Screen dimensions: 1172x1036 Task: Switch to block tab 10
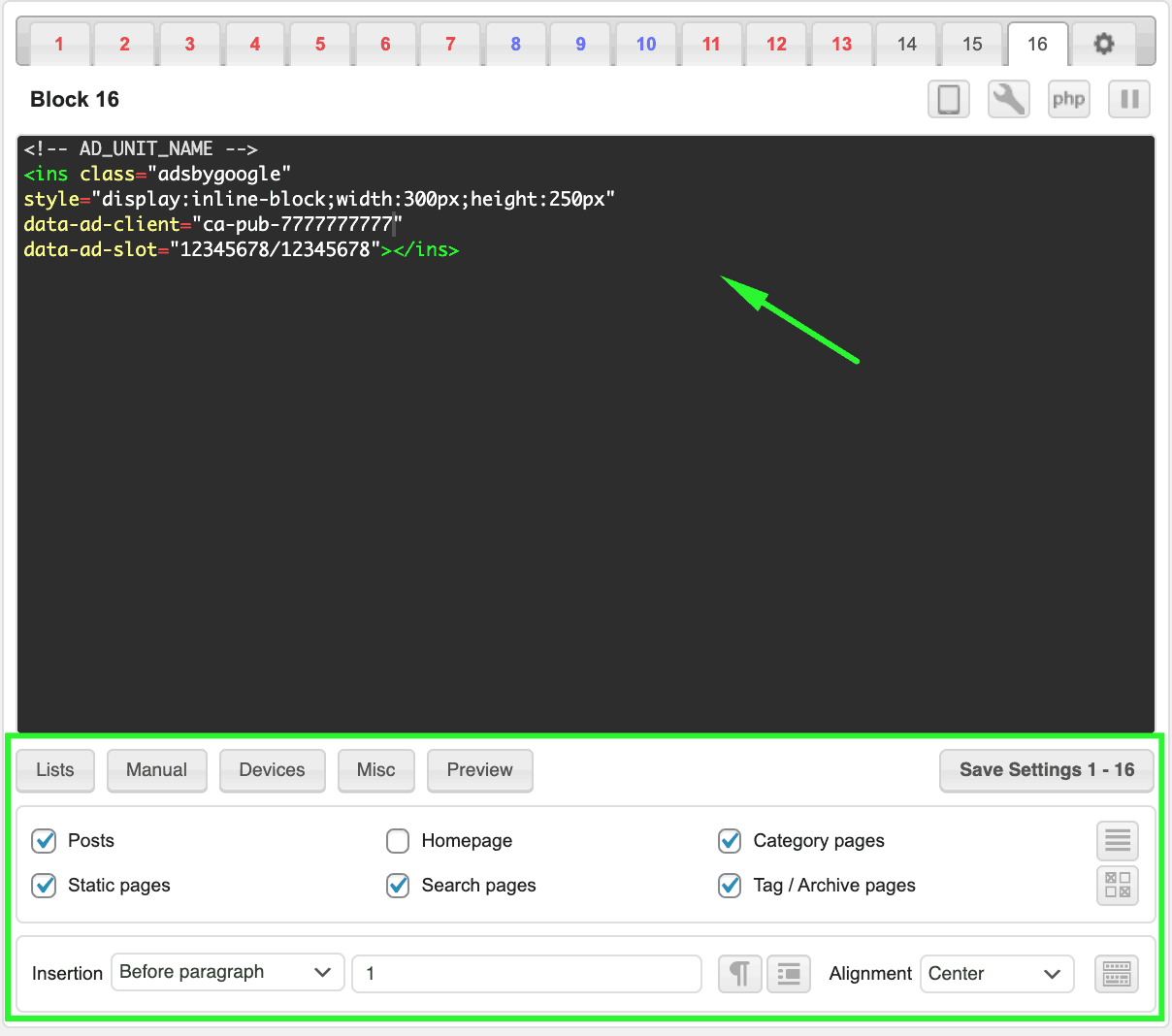(646, 45)
